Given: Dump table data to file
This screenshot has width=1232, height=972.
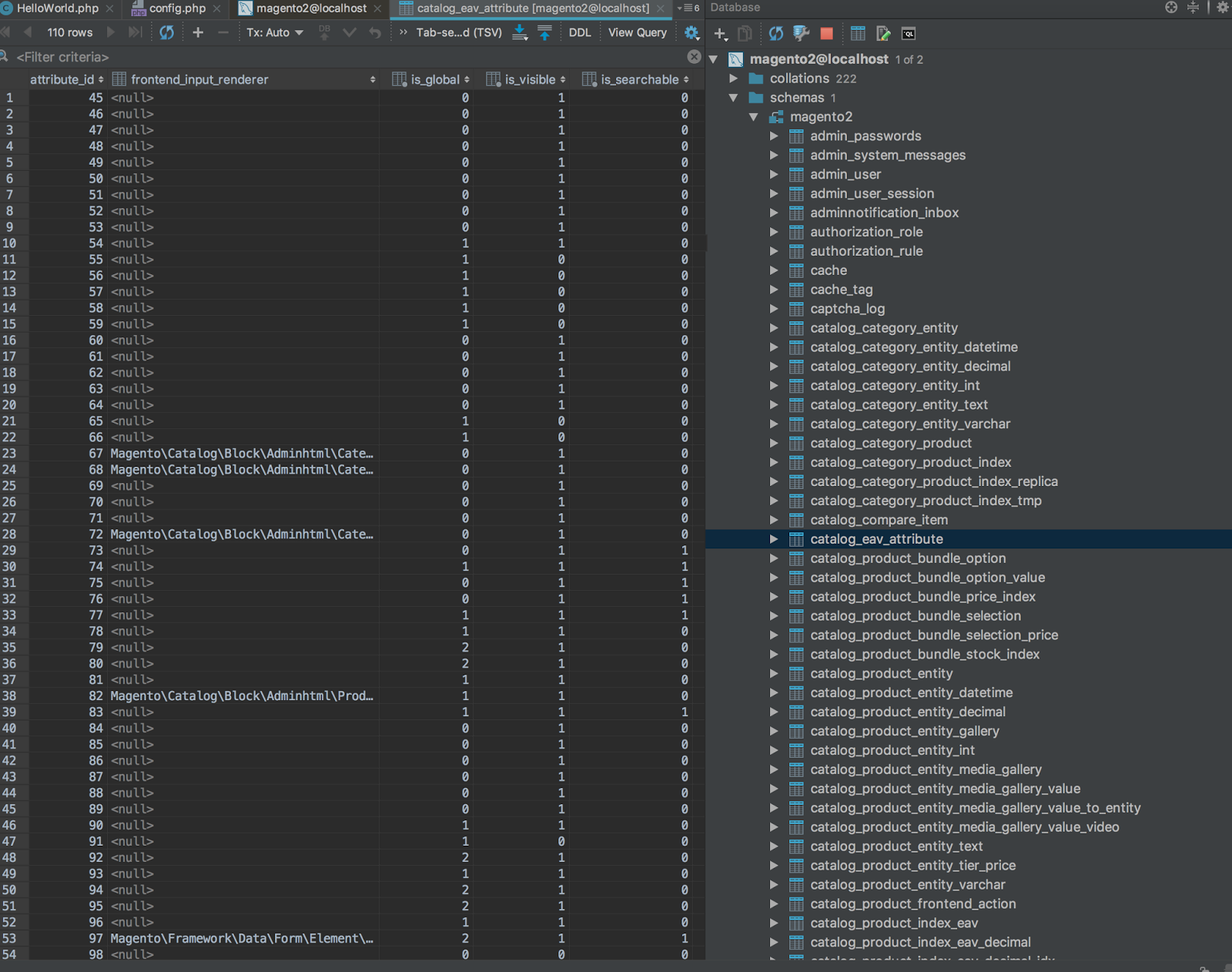Looking at the screenshot, I should [520, 32].
